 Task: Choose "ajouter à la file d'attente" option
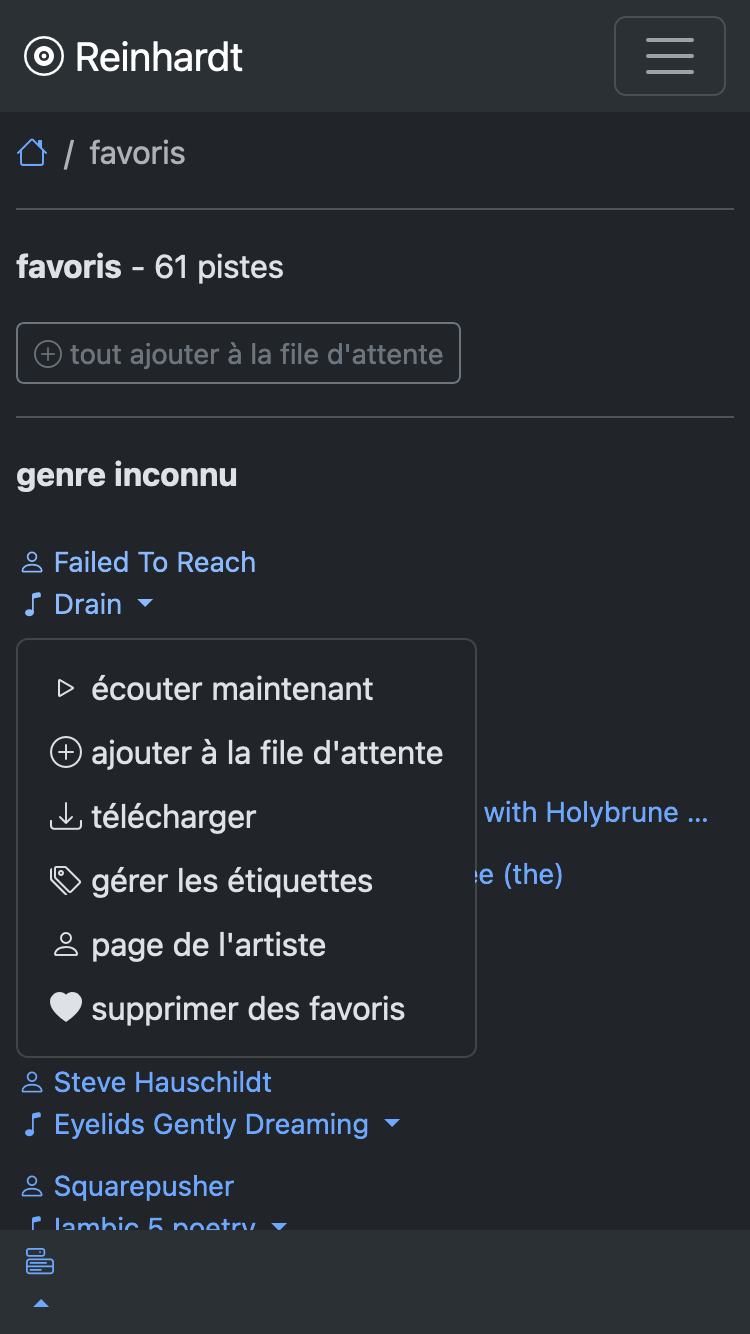coord(266,753)
